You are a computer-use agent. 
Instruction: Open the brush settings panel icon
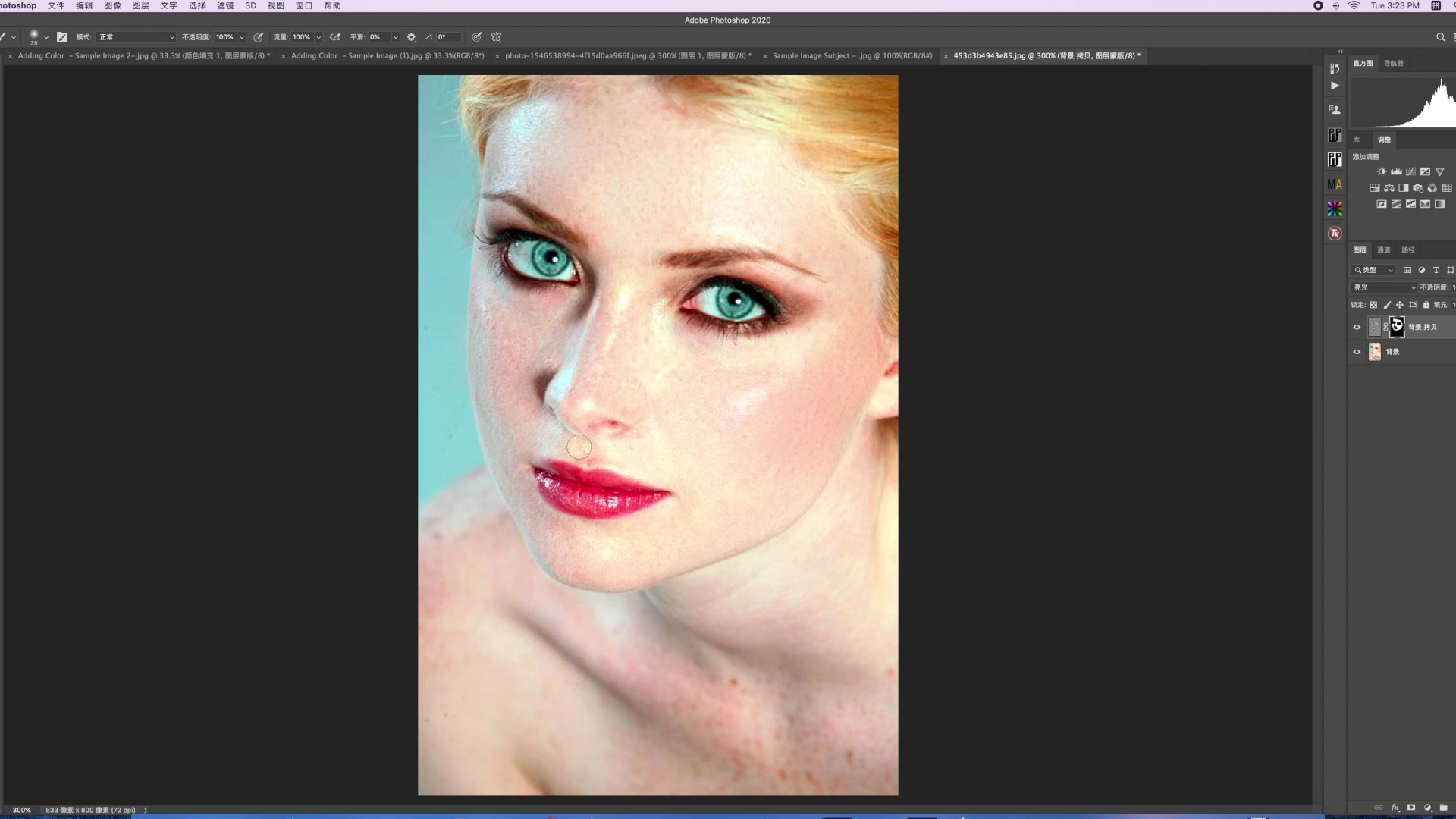[62, 37]
